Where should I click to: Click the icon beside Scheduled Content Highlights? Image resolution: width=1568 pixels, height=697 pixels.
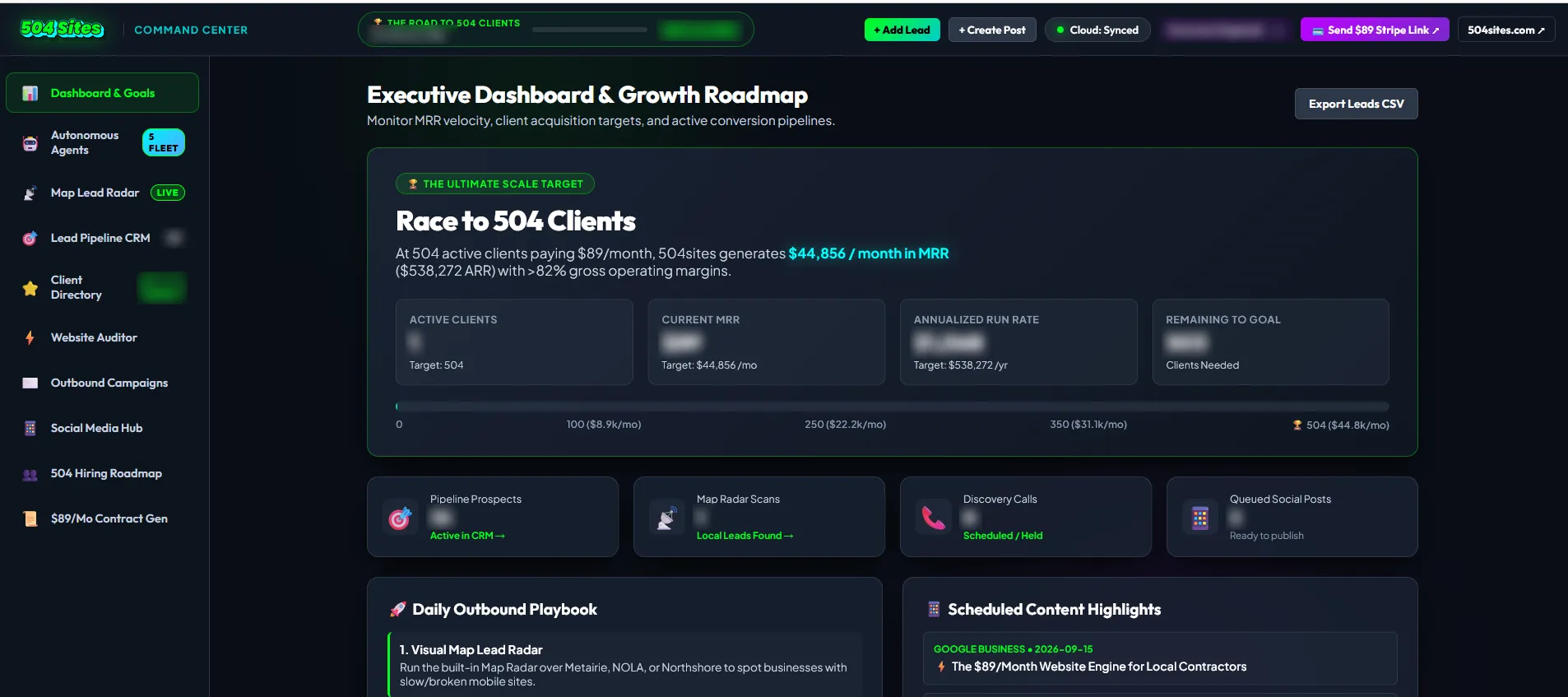click(x=934, y=609)
